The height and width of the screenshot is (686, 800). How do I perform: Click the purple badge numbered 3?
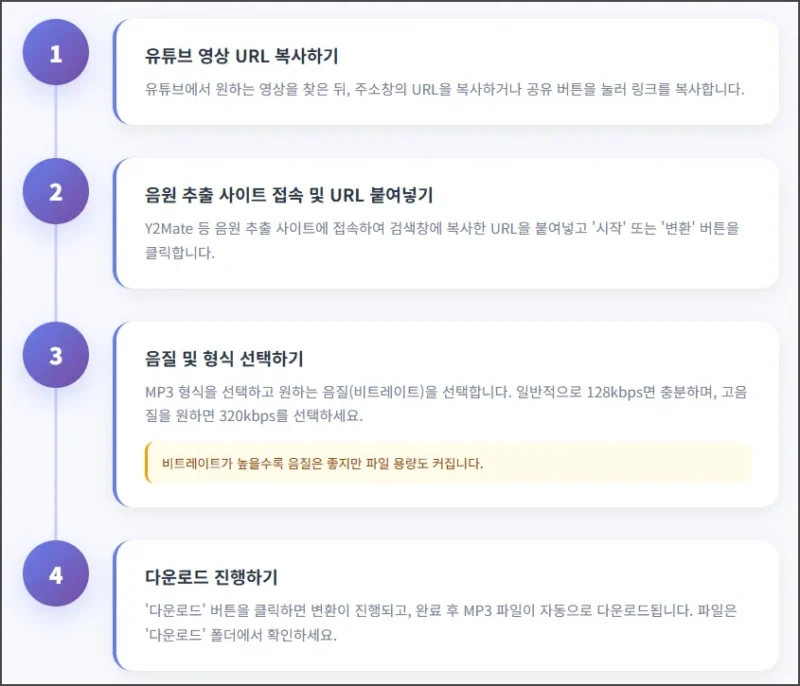coord(55,355)
